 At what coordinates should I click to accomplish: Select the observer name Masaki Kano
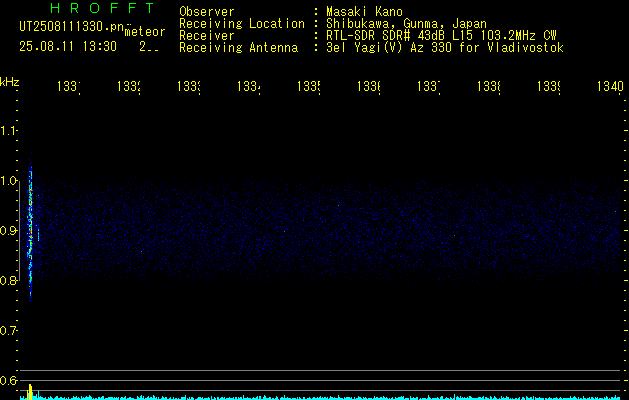(x=364, y=12)
